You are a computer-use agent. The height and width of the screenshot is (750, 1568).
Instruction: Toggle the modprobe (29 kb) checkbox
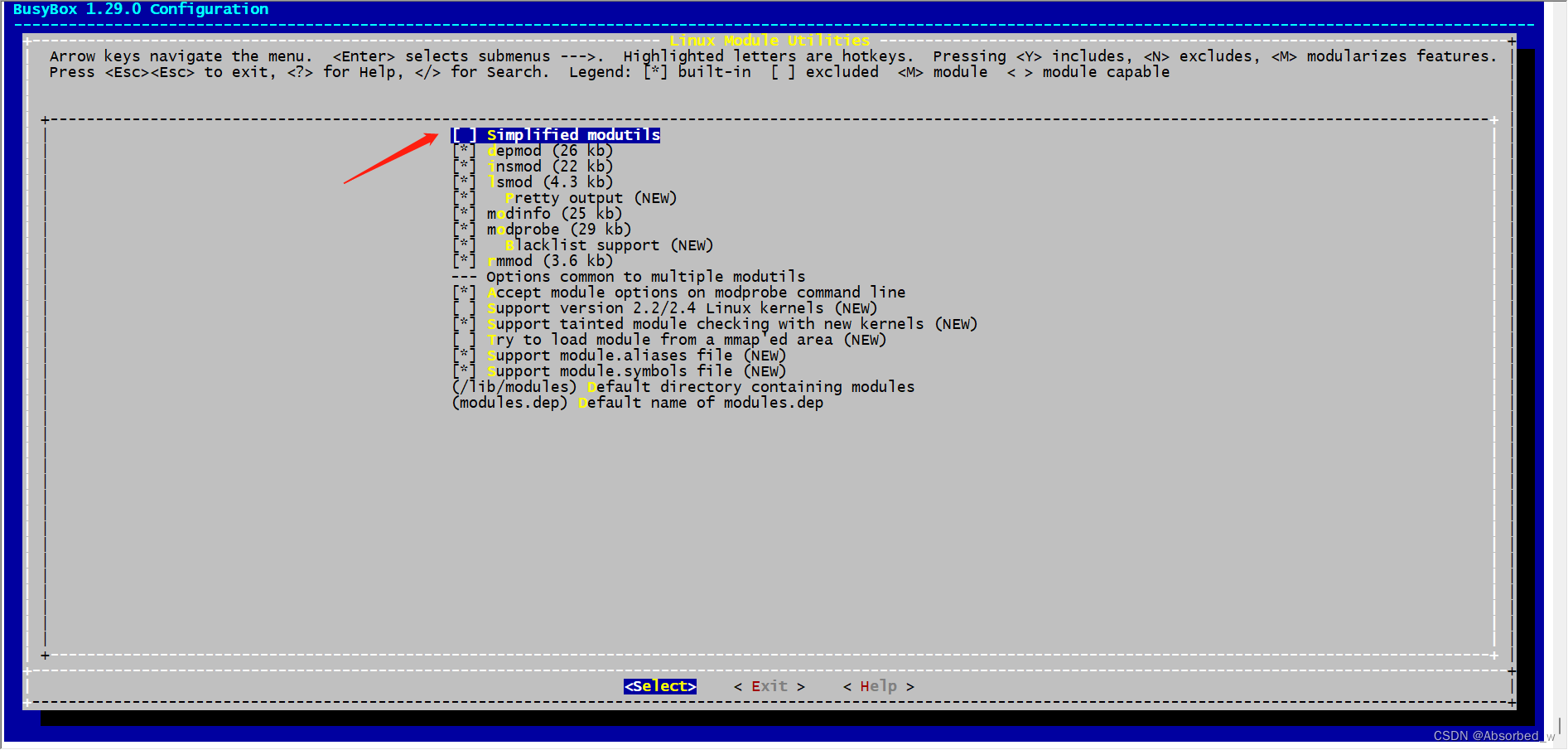point(464,230)
